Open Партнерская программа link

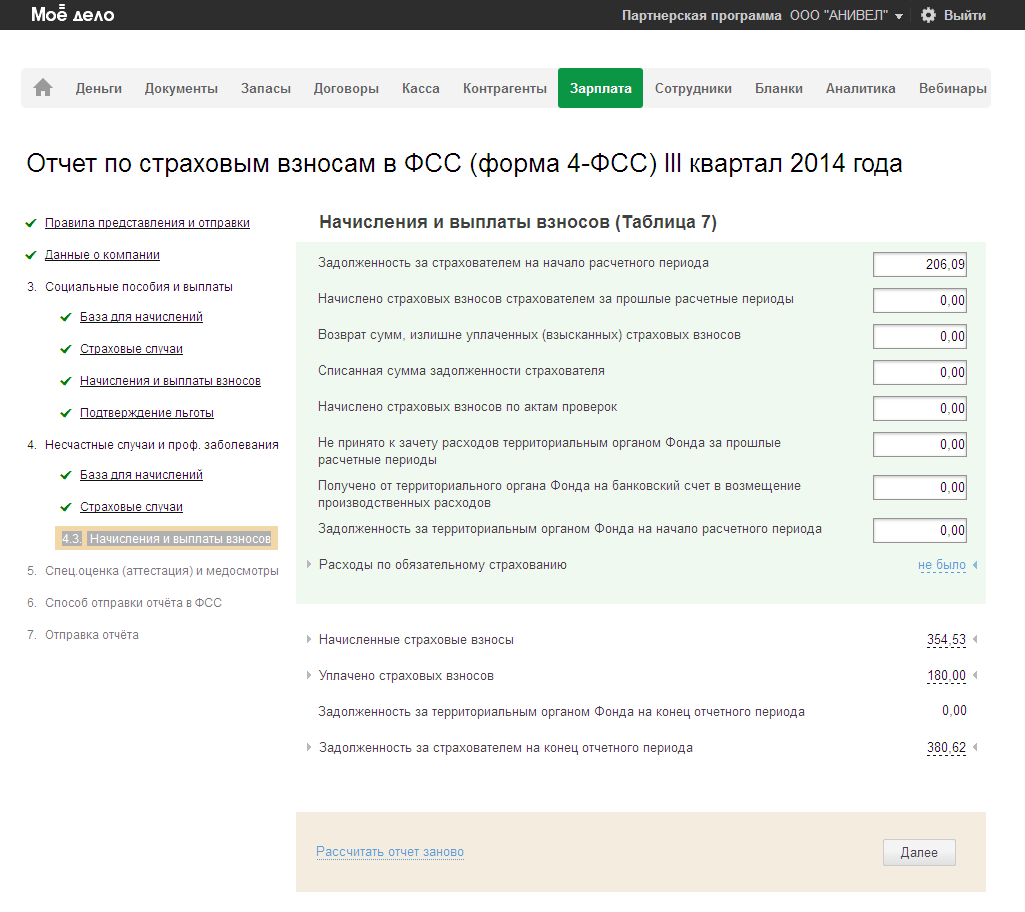(701, 15)
